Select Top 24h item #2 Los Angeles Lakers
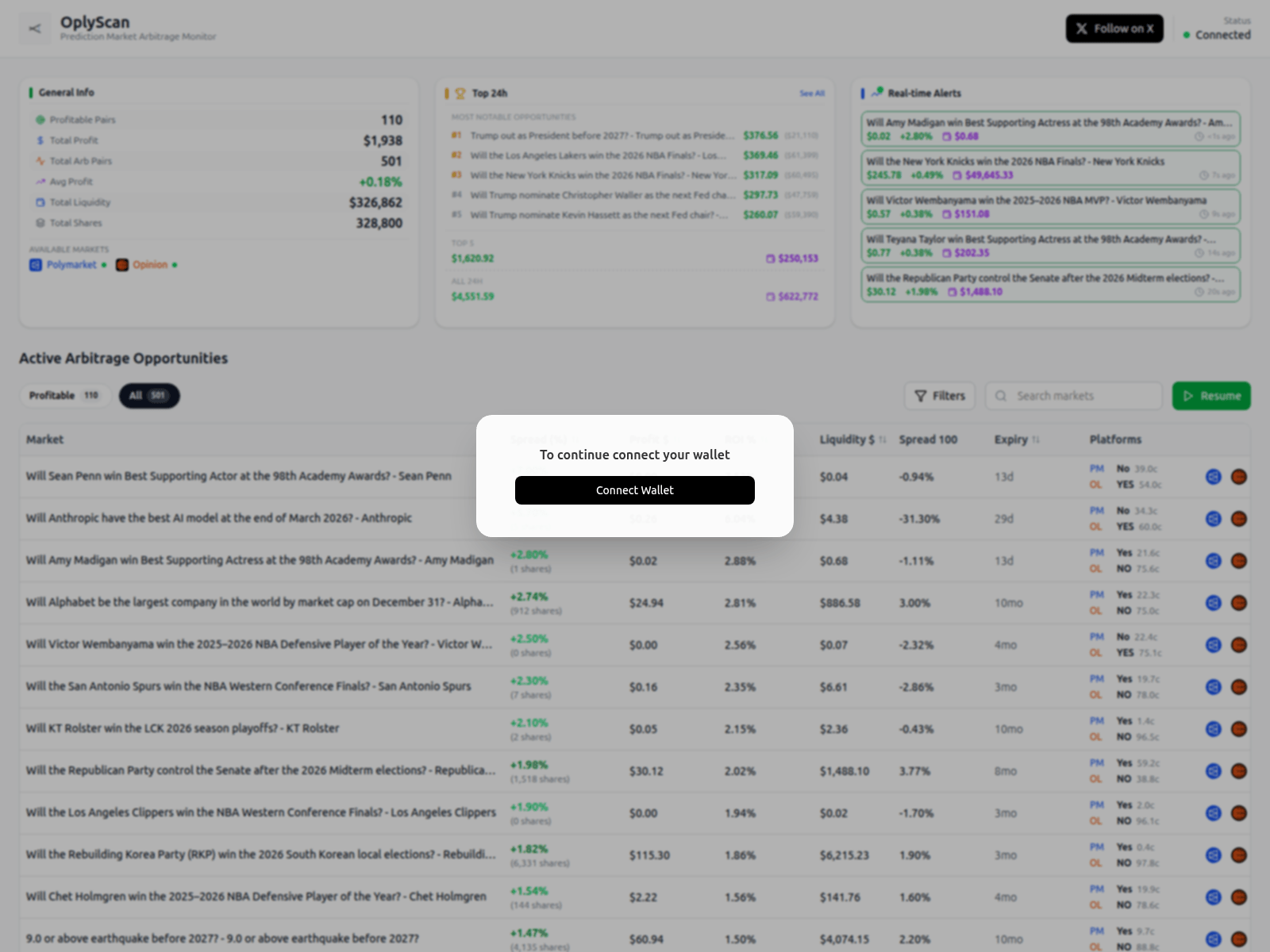Screen dimensions: 1270x952 635,155
